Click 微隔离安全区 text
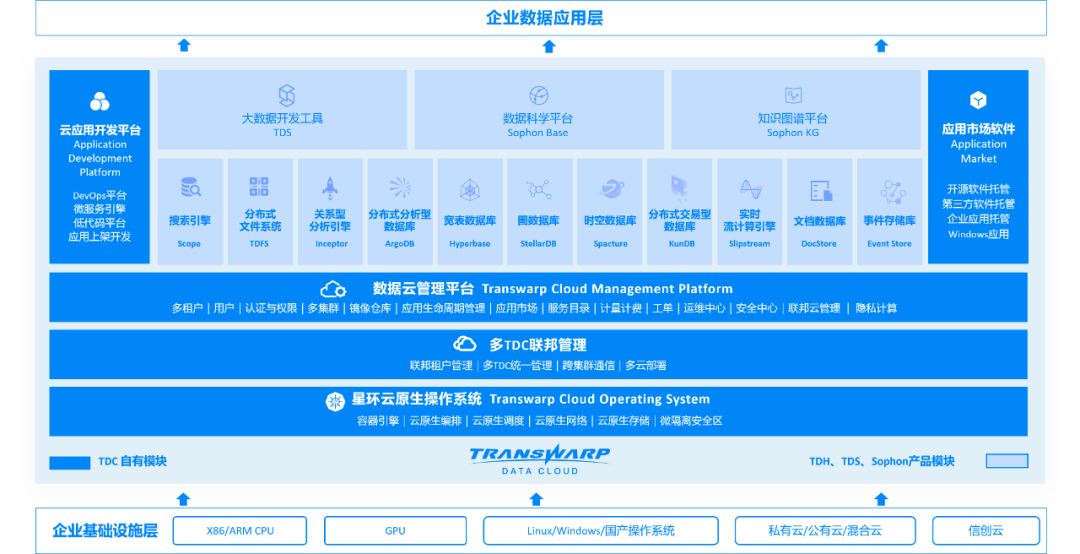 pyautogui.click(x=691, y=420)
